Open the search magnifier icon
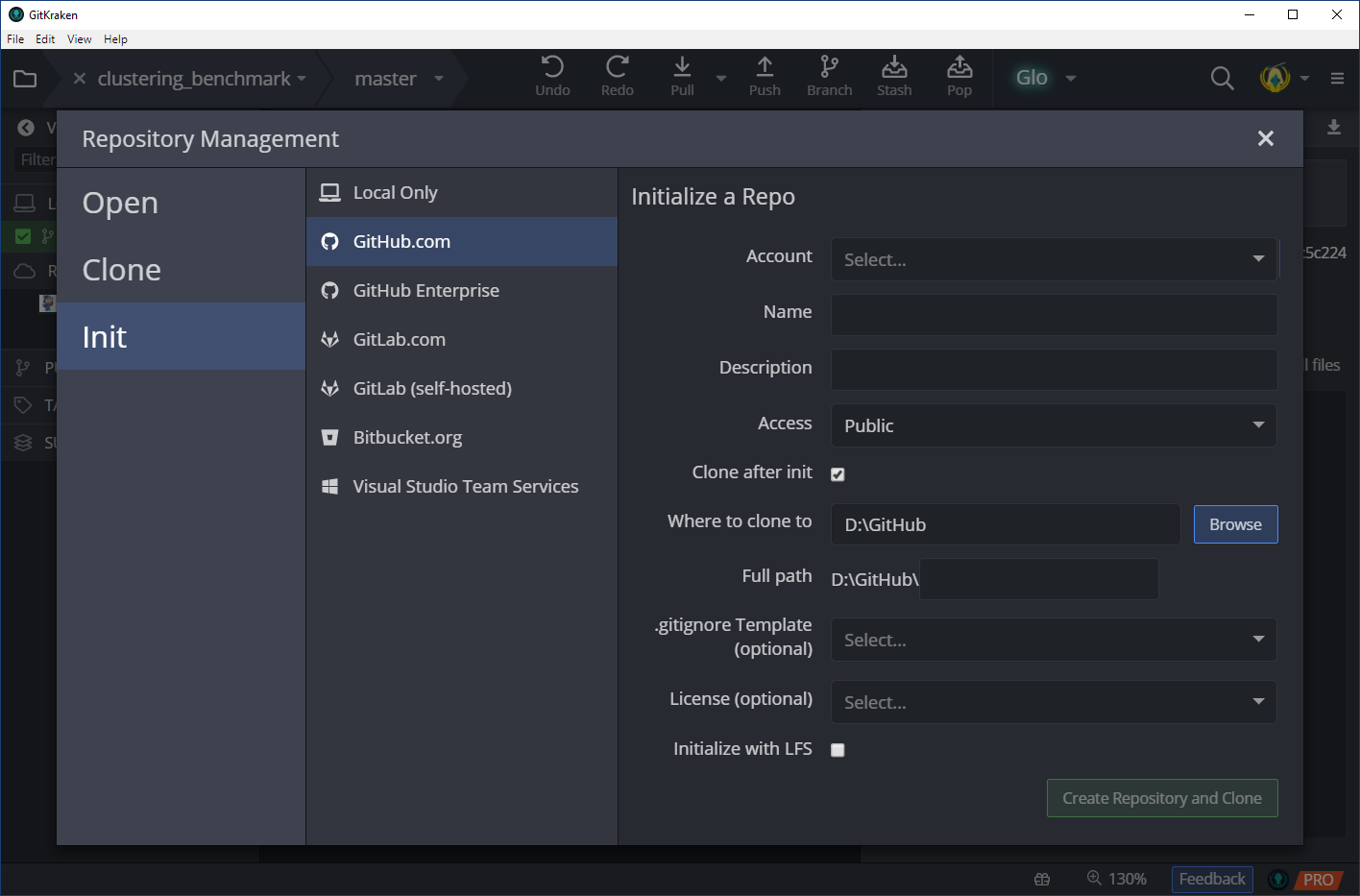Viewport: 1360px width, 896px height. (x=1222, y=78)
